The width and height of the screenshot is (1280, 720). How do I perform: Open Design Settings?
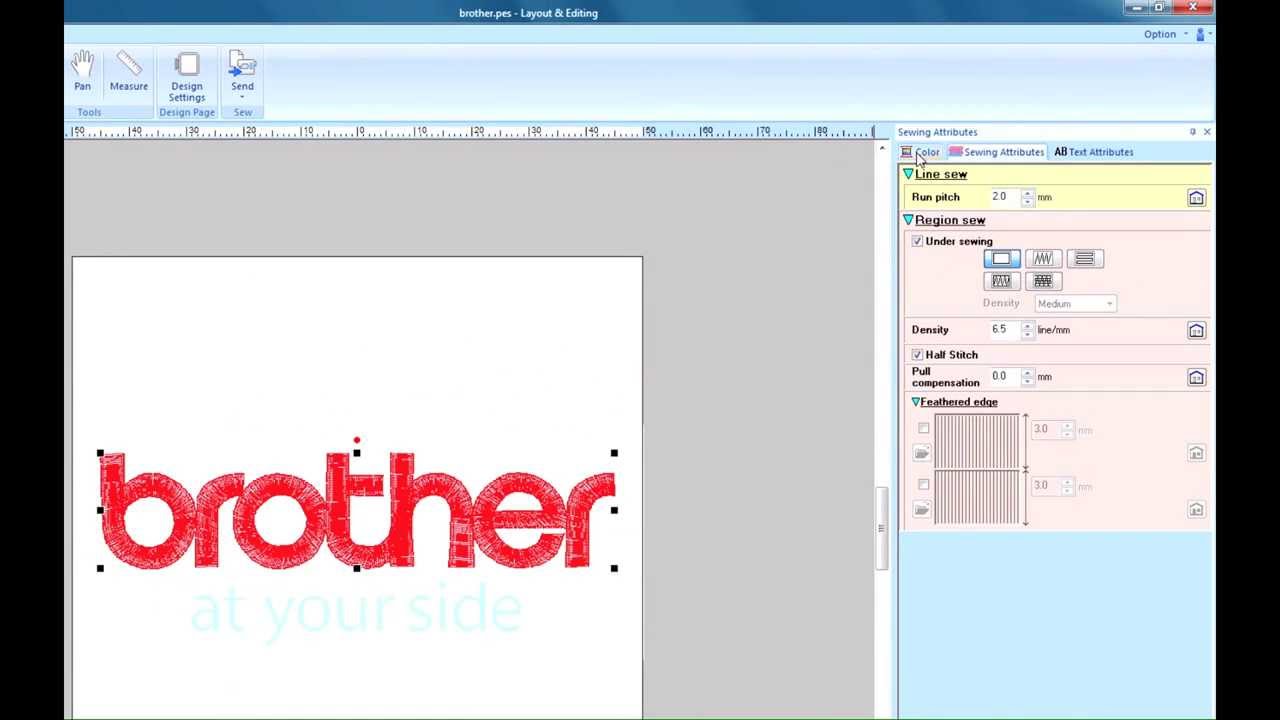point(187,77)
